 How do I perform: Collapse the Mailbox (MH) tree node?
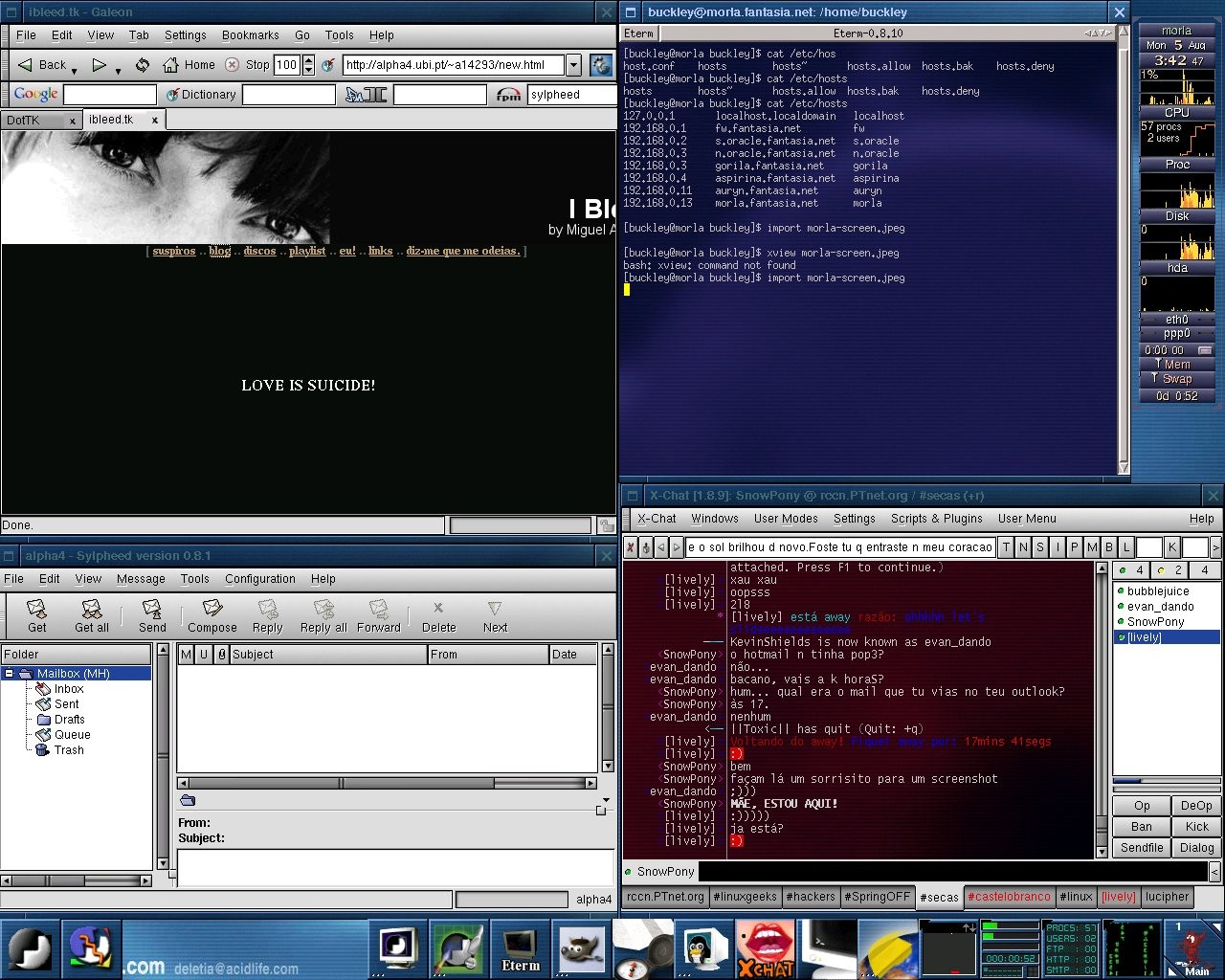click(10, 674)
